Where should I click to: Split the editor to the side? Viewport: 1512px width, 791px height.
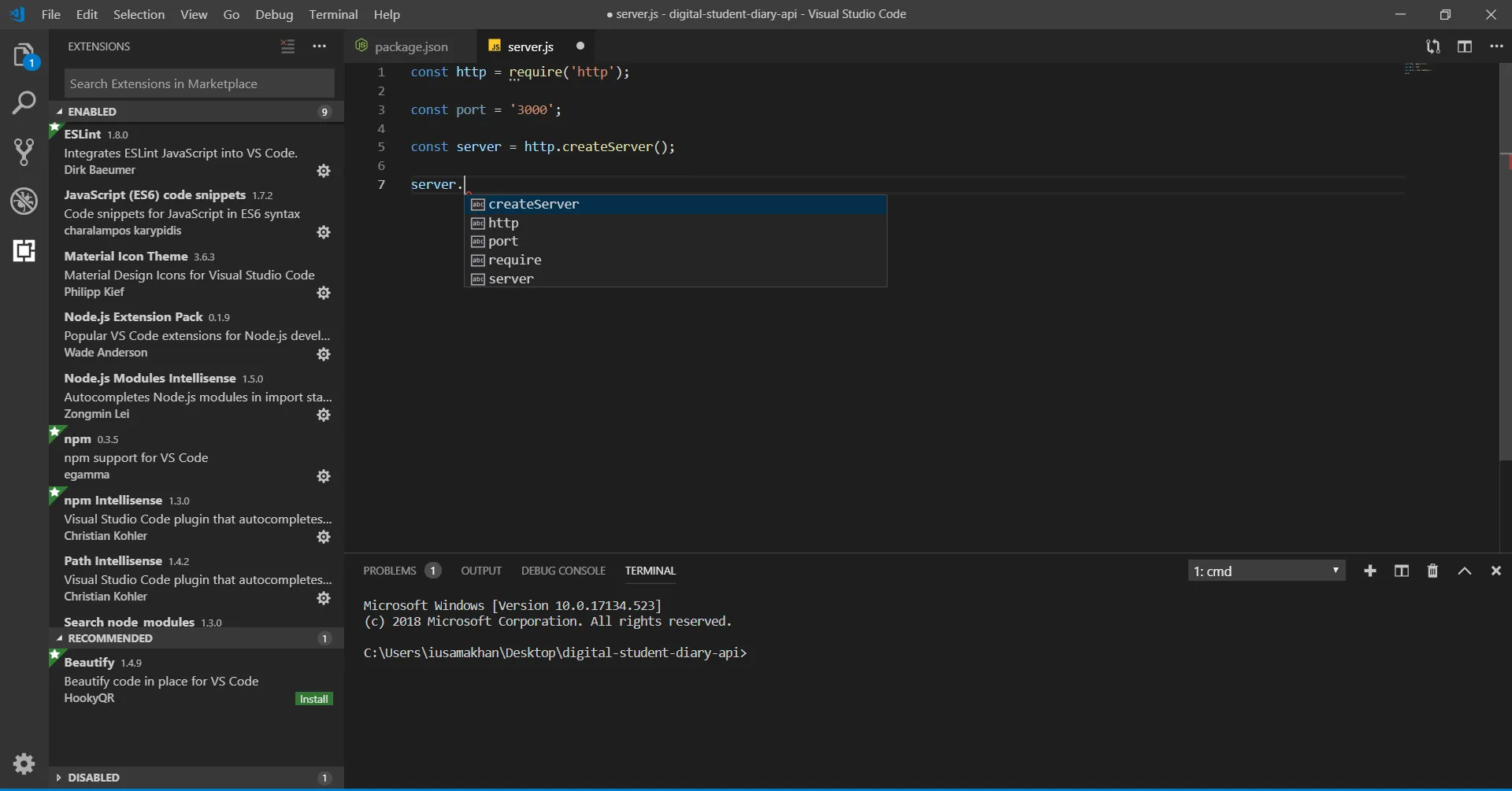click(x=1464, y=46)
